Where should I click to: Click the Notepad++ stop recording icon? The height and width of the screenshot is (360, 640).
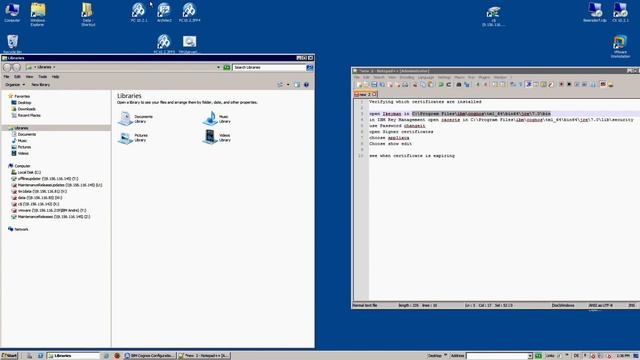(569, 84)
